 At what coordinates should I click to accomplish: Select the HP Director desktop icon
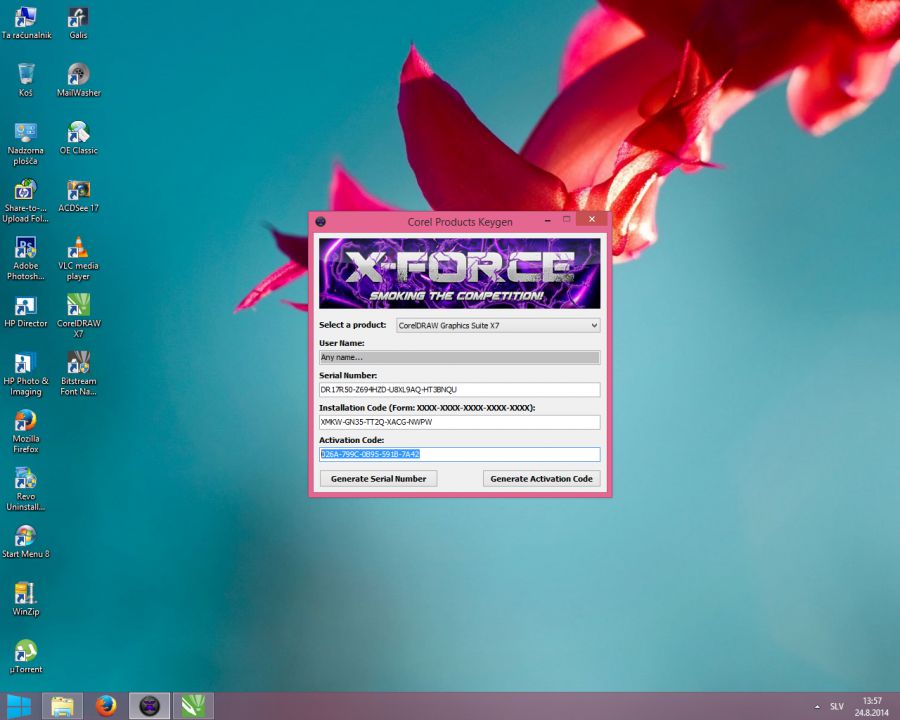click(26, 312)
